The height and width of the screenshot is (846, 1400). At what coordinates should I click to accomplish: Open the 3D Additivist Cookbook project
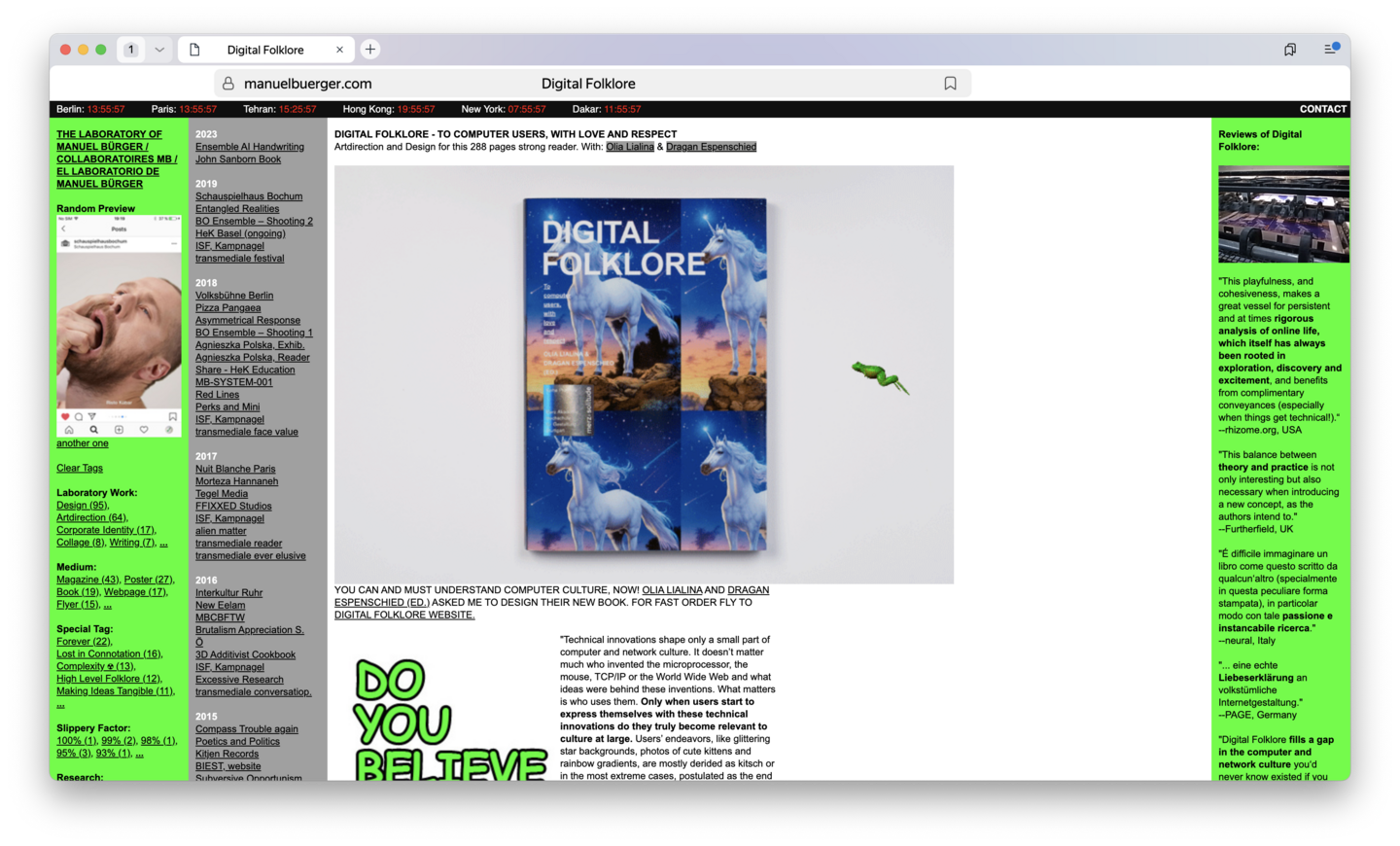coord(245,655)
